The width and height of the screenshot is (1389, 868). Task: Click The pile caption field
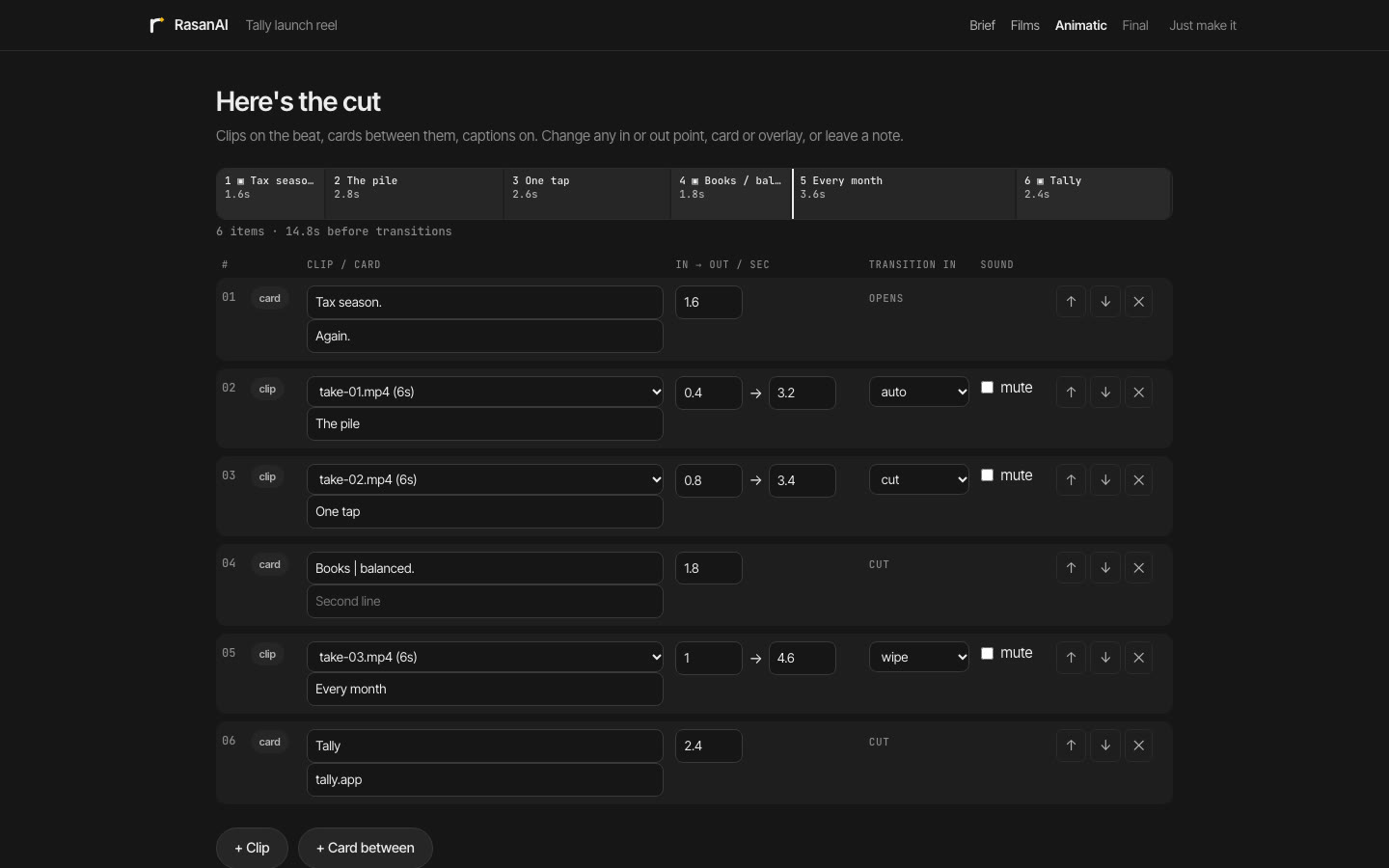[485, 423]
